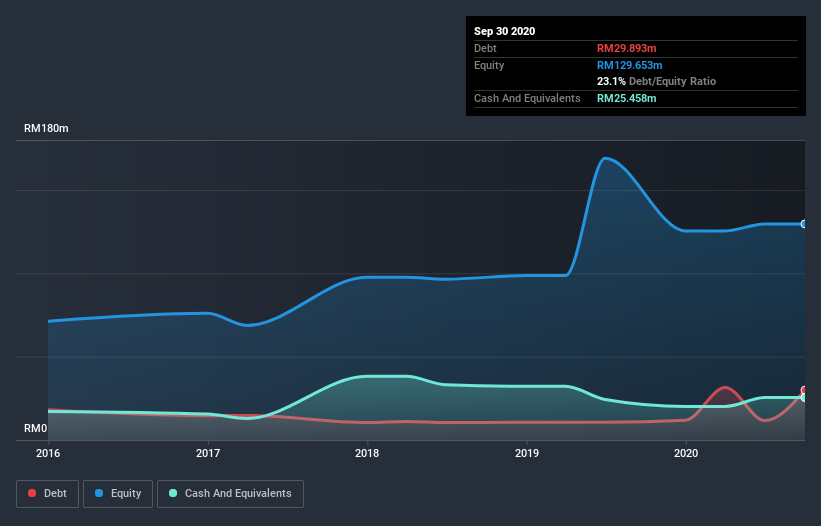Viewport: 821px width, 526px height.
Task: Click the RM129.653m equity value
Action: [x=629, y=65]
